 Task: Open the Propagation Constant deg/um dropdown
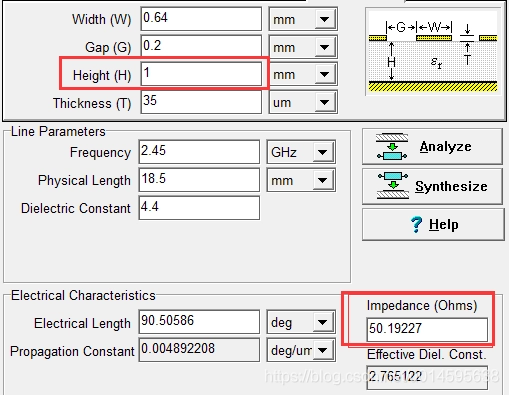click(301, 350)
